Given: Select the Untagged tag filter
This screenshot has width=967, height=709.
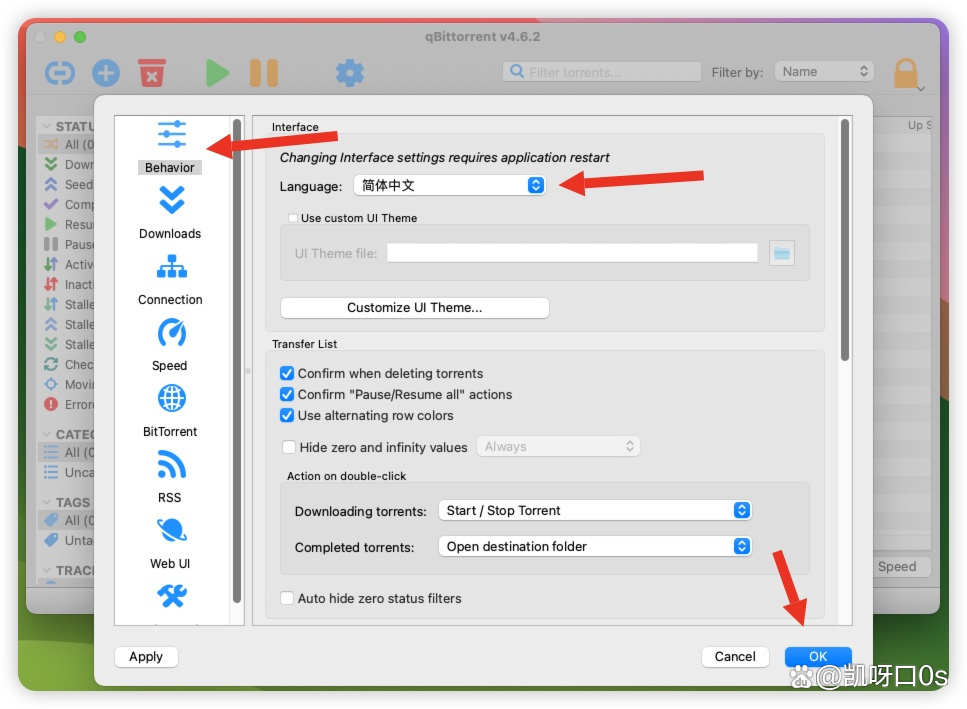Looking at the screenshot, I should pyautogui.click(x=68, y=540).
